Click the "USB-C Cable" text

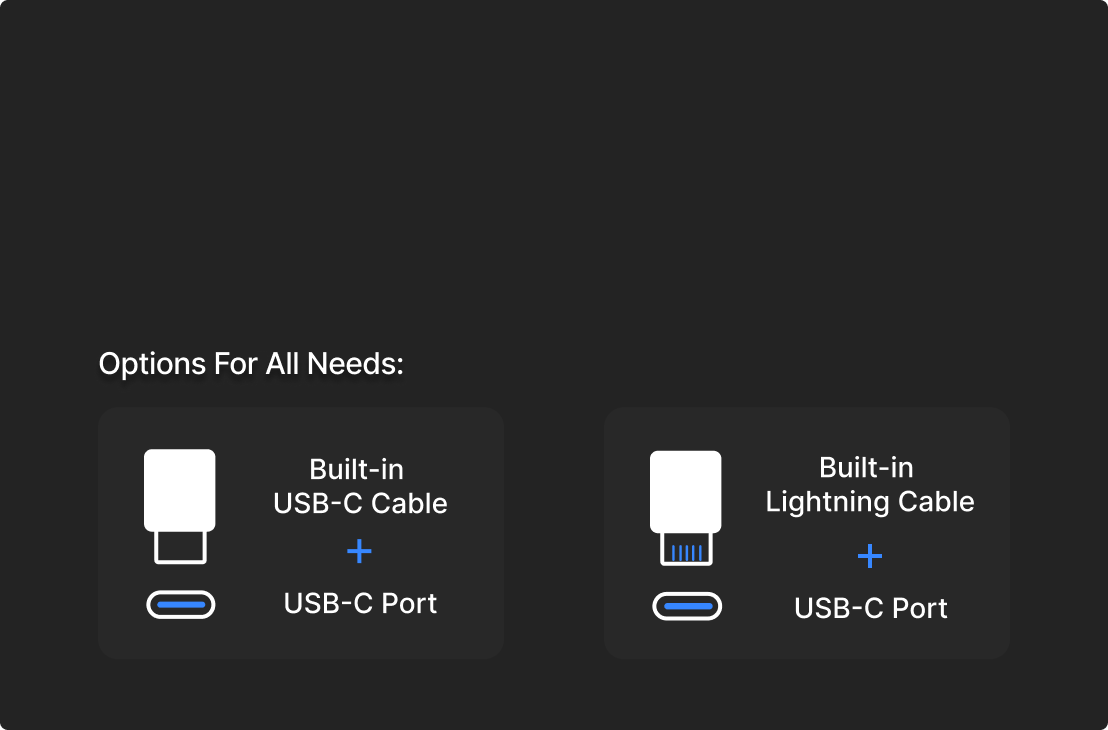[360, 503]
